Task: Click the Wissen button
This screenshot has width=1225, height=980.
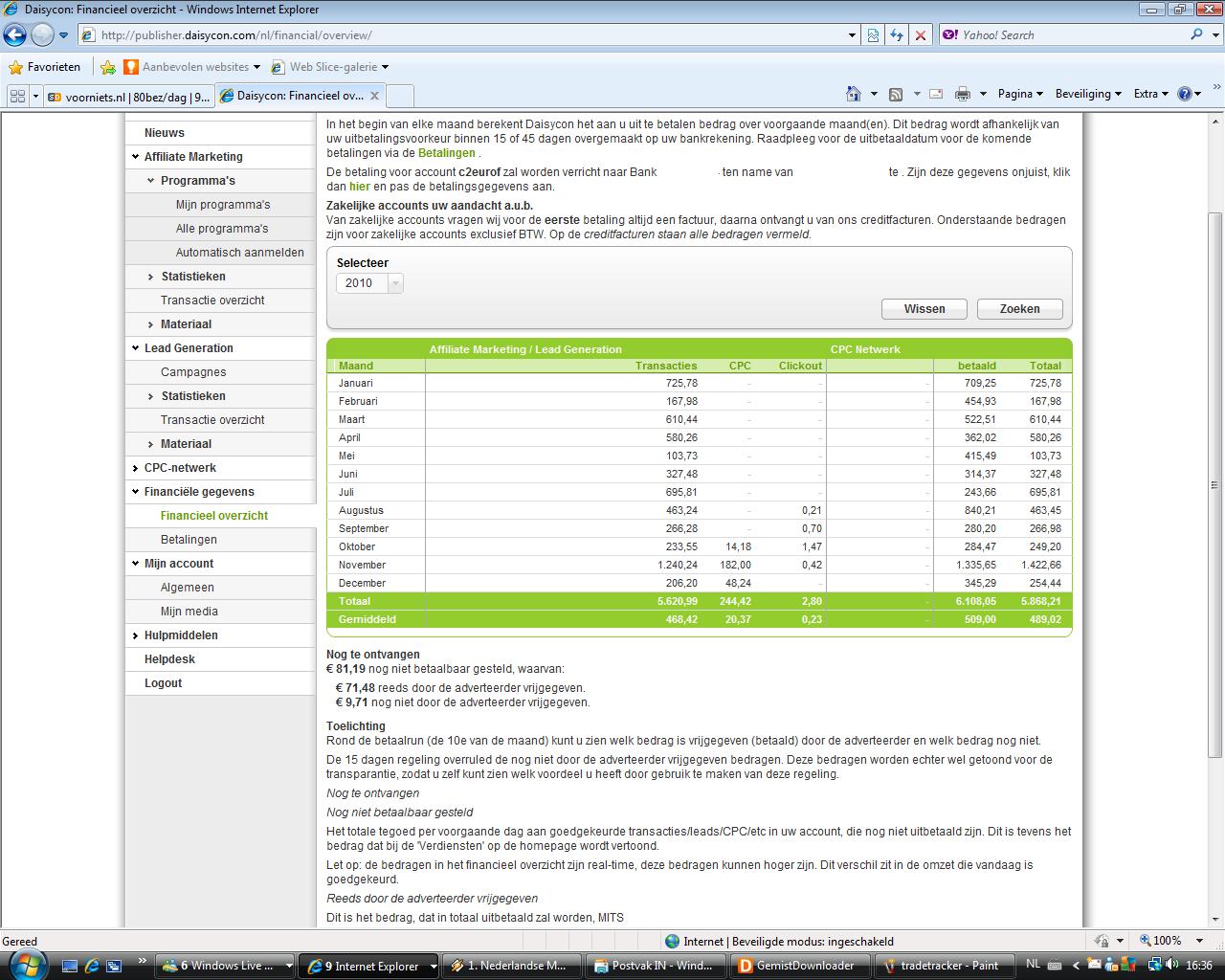Action: (924, 309)
